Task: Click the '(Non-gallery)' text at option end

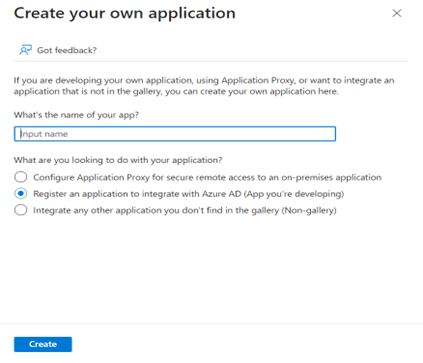Action: click(x=309, y=211)
